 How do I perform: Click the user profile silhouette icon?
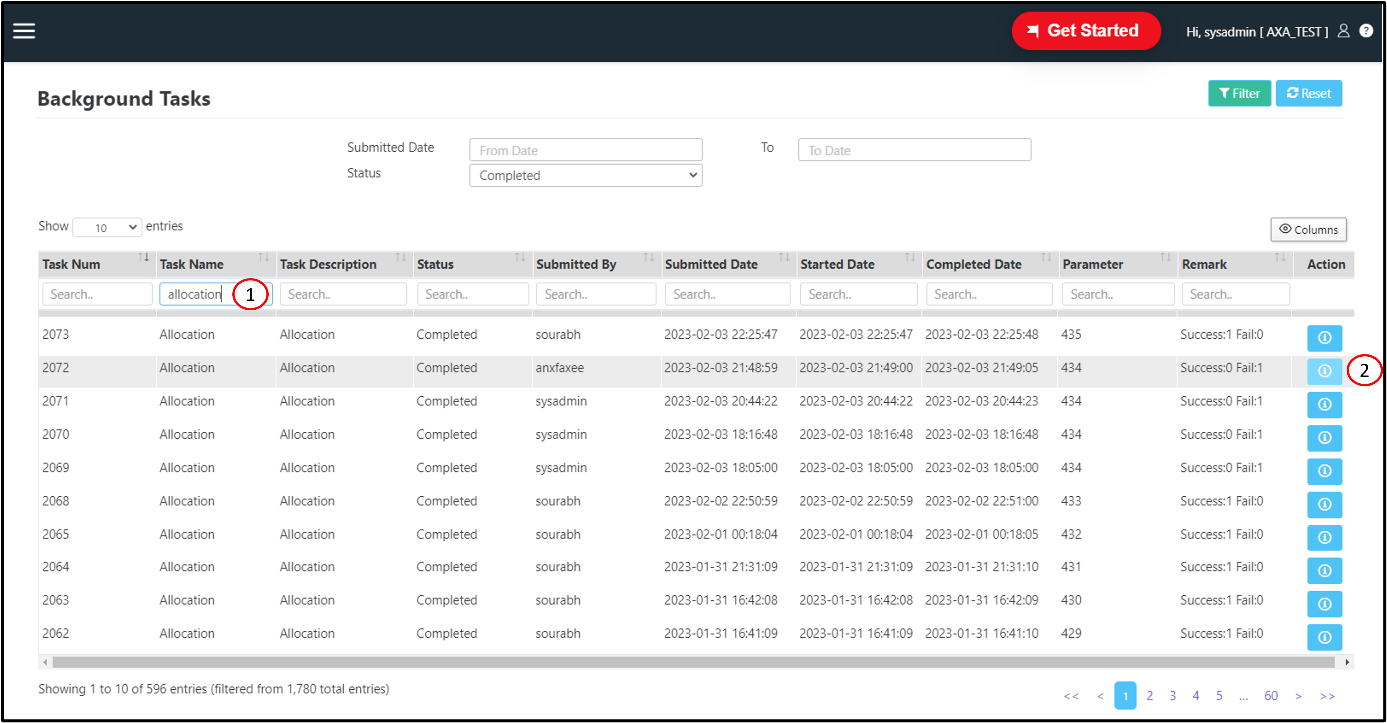click(1343, 31)
